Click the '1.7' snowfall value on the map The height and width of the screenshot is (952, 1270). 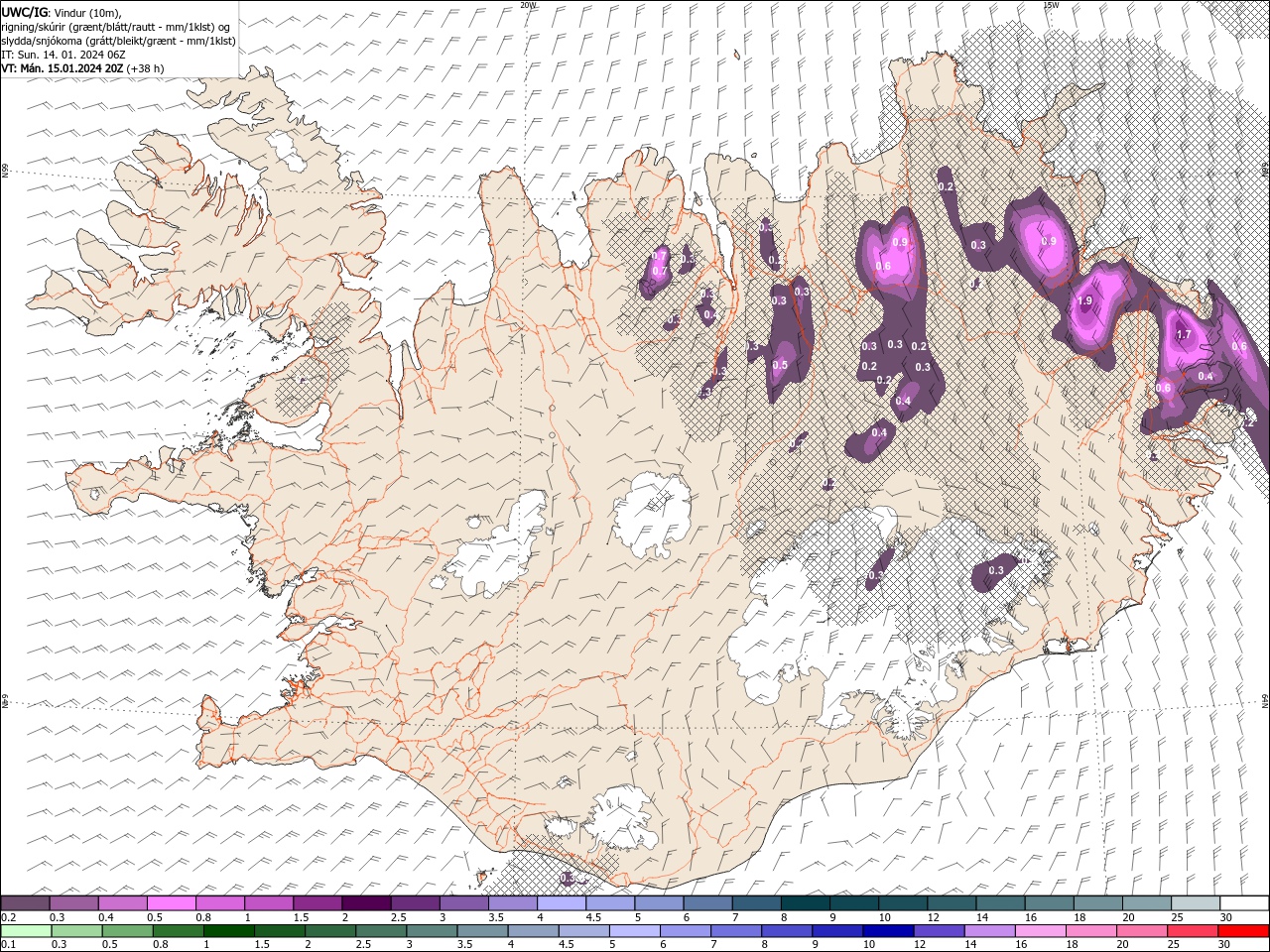(1184, 335)
